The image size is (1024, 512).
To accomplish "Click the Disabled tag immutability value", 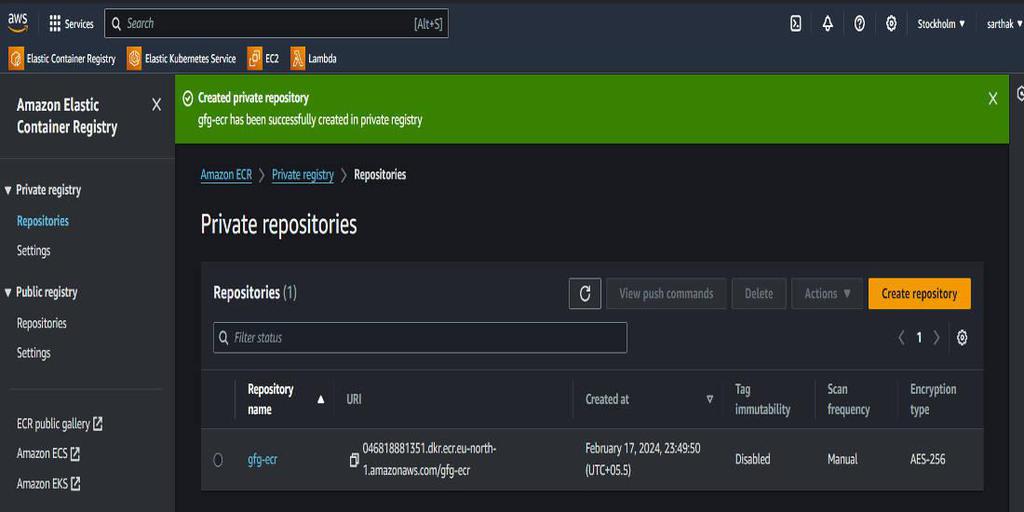I will pyautogui.click(x=752, y=460).
